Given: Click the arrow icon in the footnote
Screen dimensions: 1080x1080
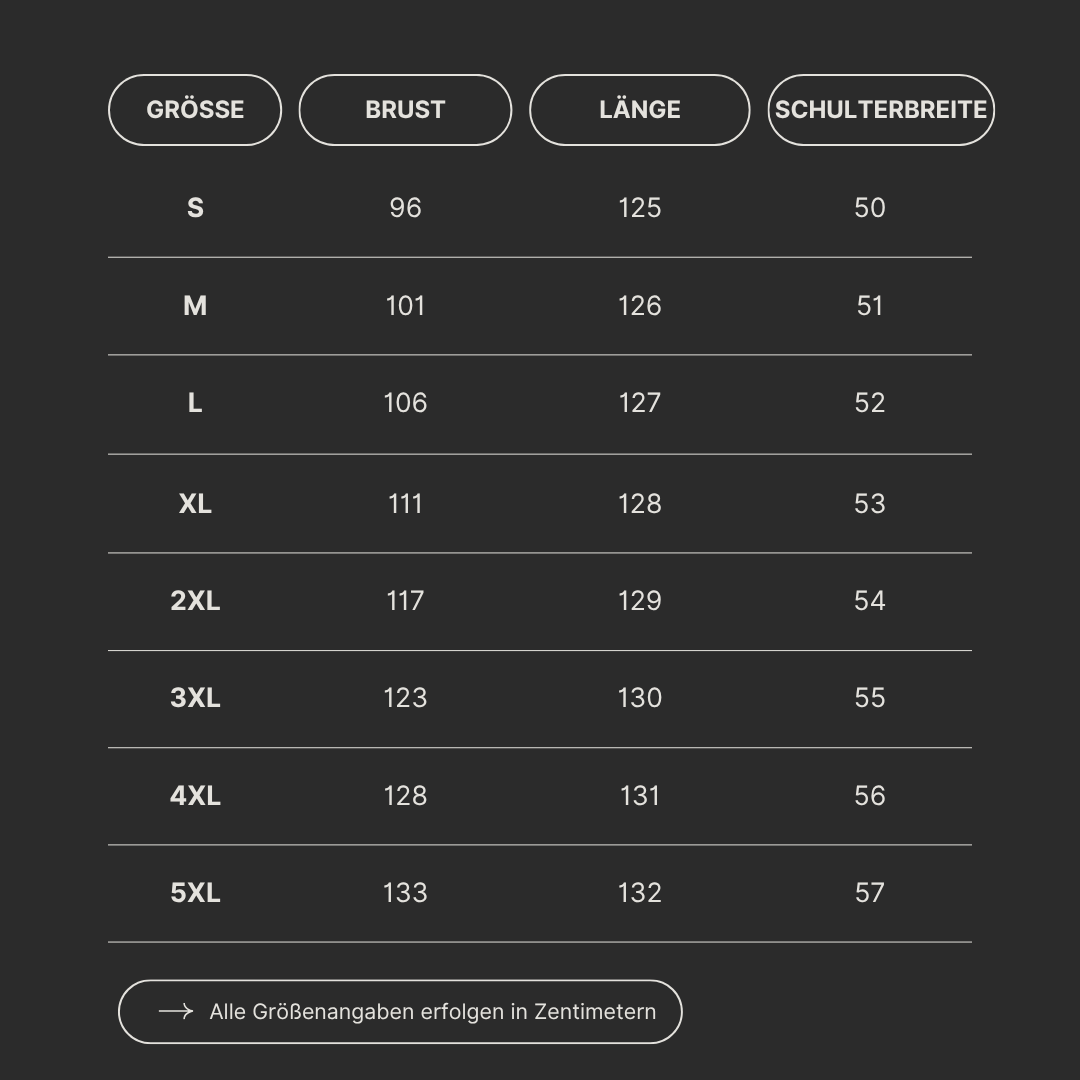Looking at the screenshot, I should [x=175, y=1012].
